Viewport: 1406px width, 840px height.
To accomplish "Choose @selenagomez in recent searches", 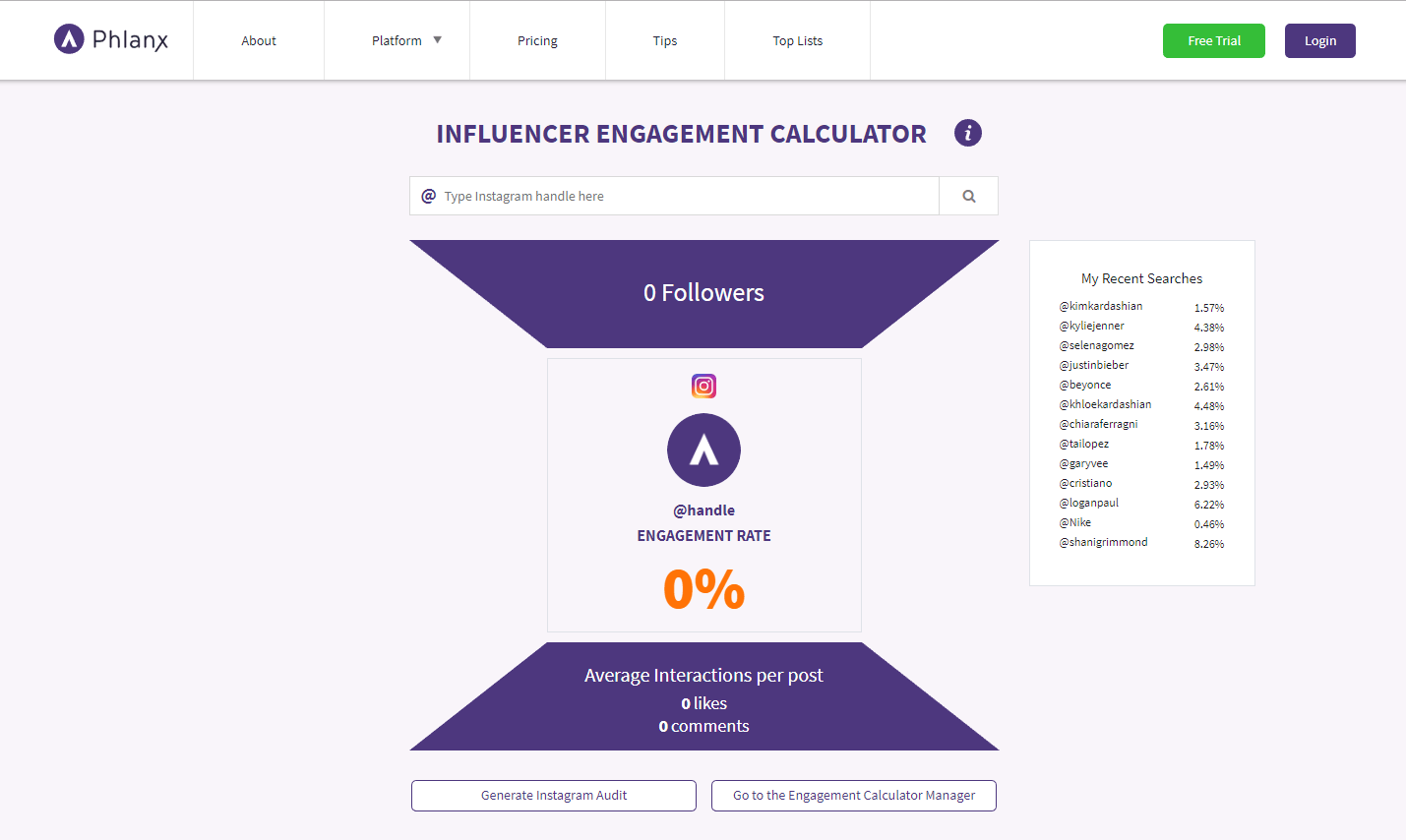I will click(x=1096, y=345).
